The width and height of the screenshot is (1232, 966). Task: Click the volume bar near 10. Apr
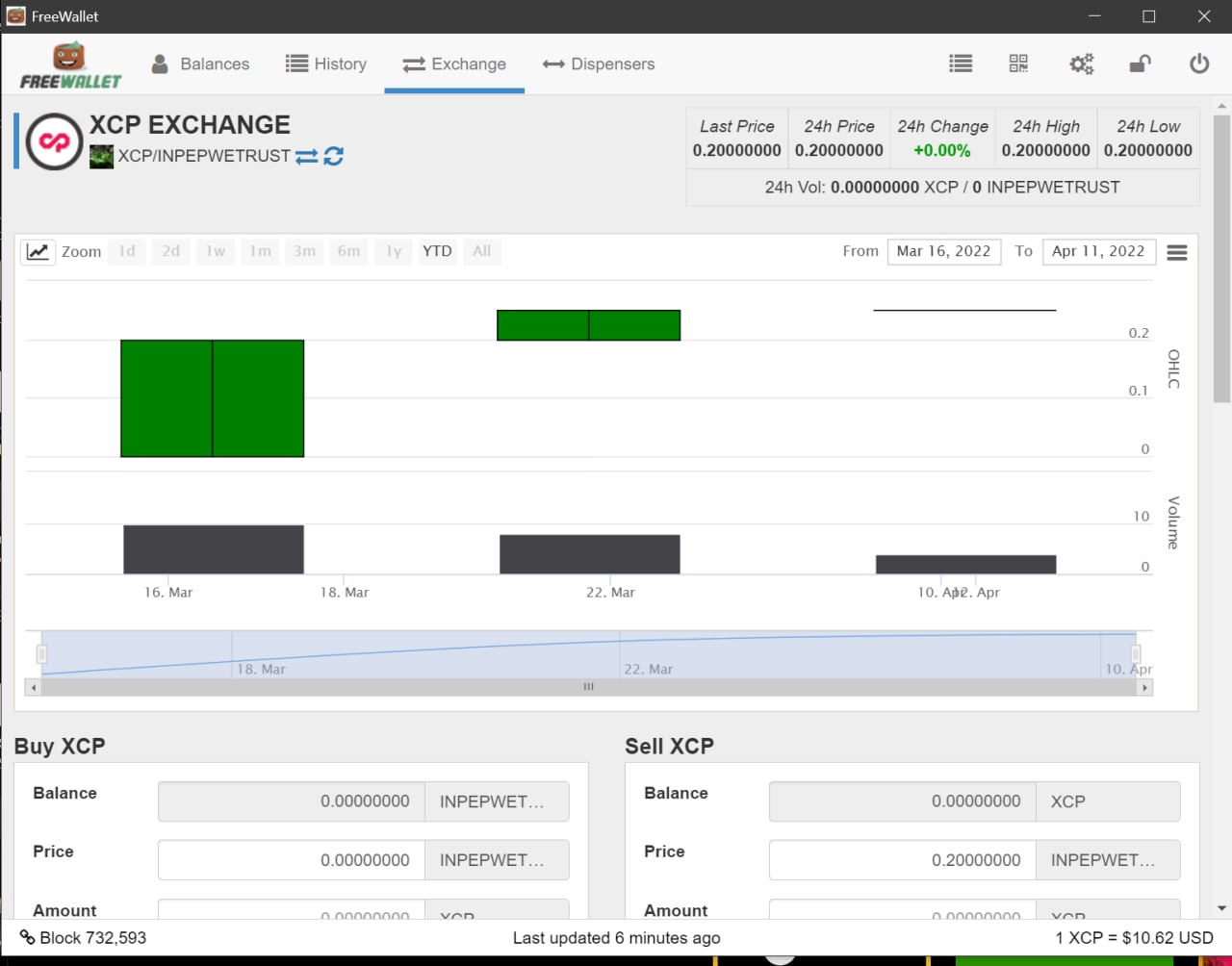pos(966,565)
